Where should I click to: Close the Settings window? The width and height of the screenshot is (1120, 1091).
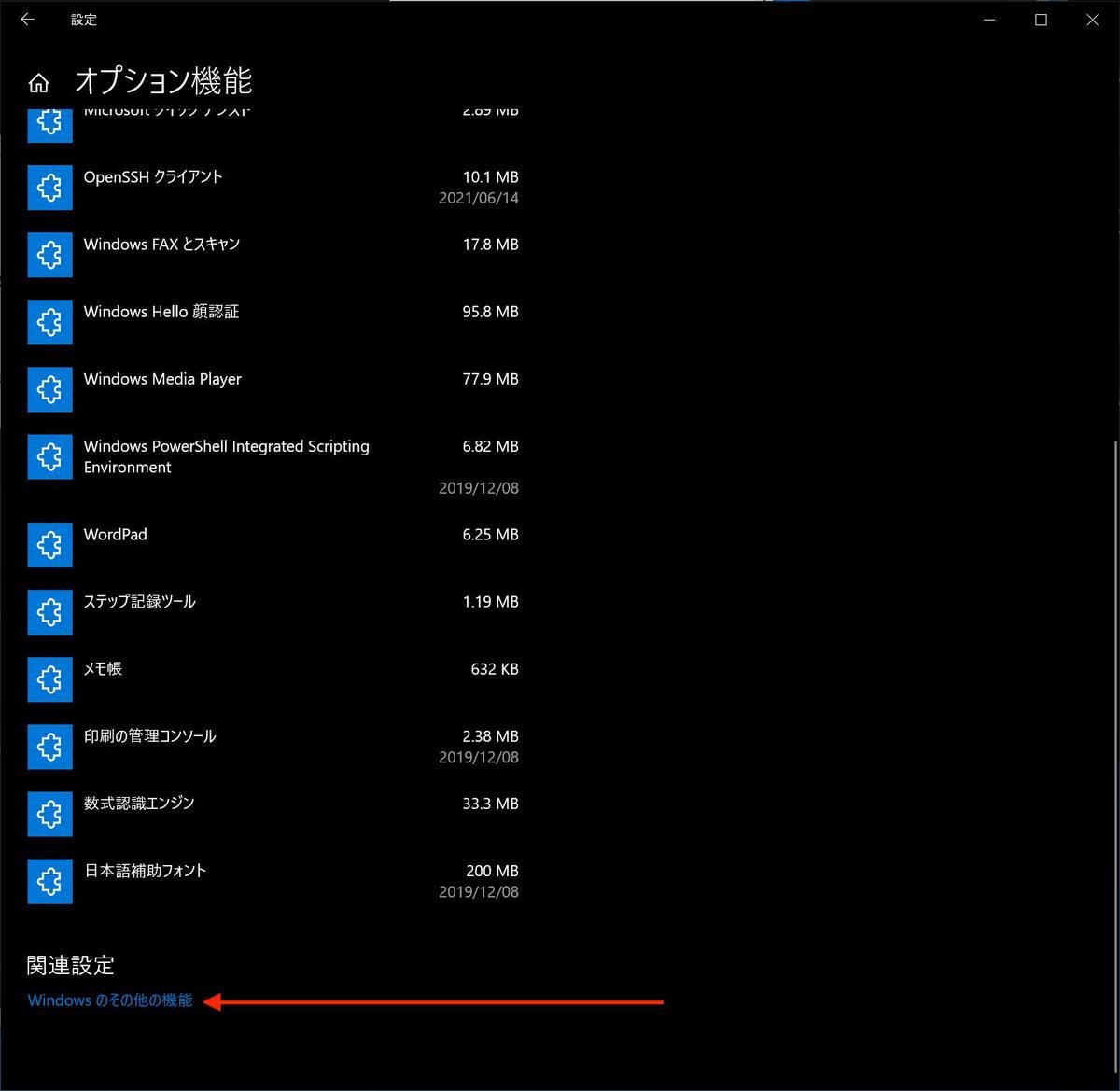point(1092,19)
